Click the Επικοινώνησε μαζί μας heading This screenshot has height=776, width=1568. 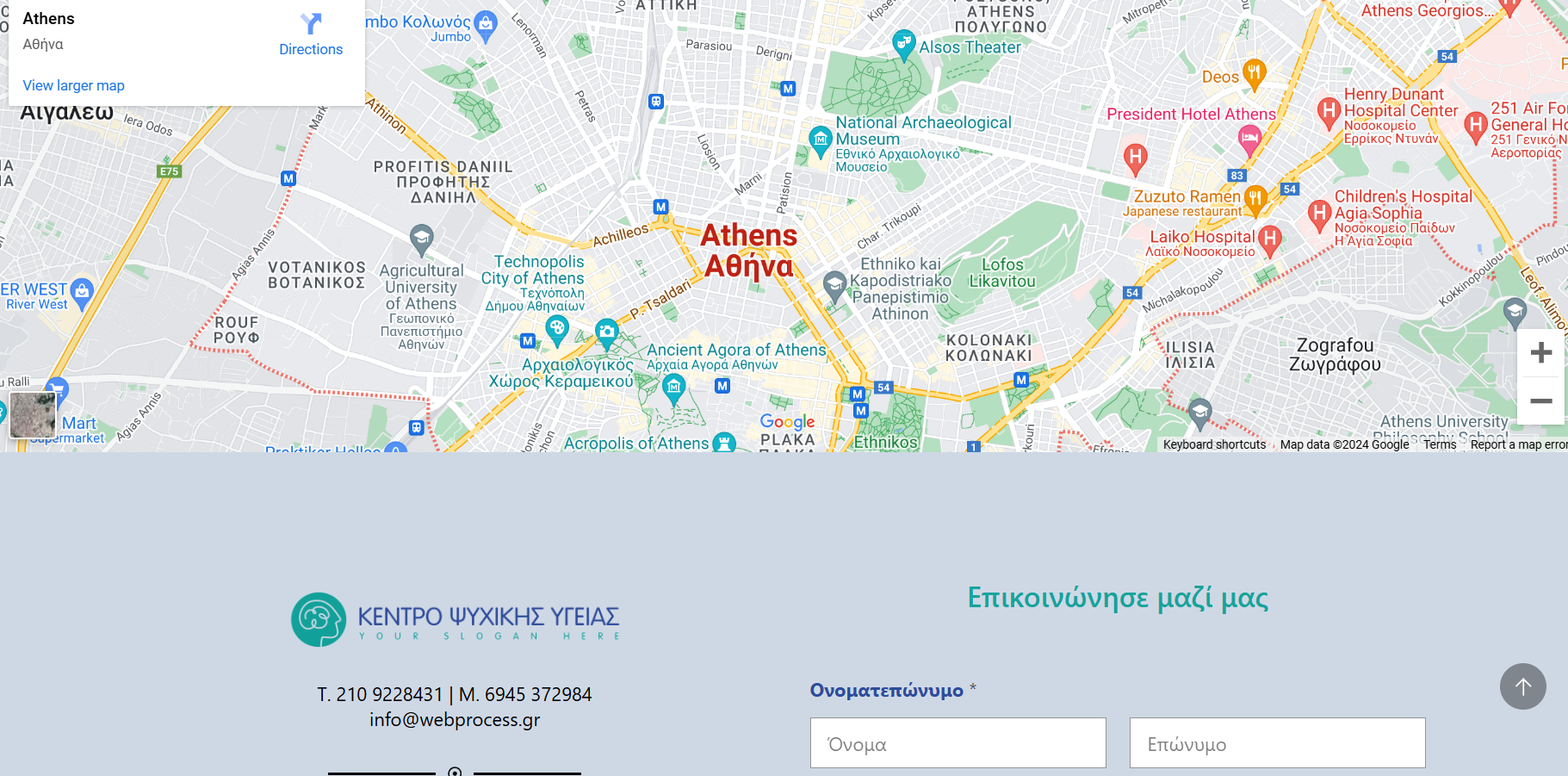click(x=1118, y=598)
